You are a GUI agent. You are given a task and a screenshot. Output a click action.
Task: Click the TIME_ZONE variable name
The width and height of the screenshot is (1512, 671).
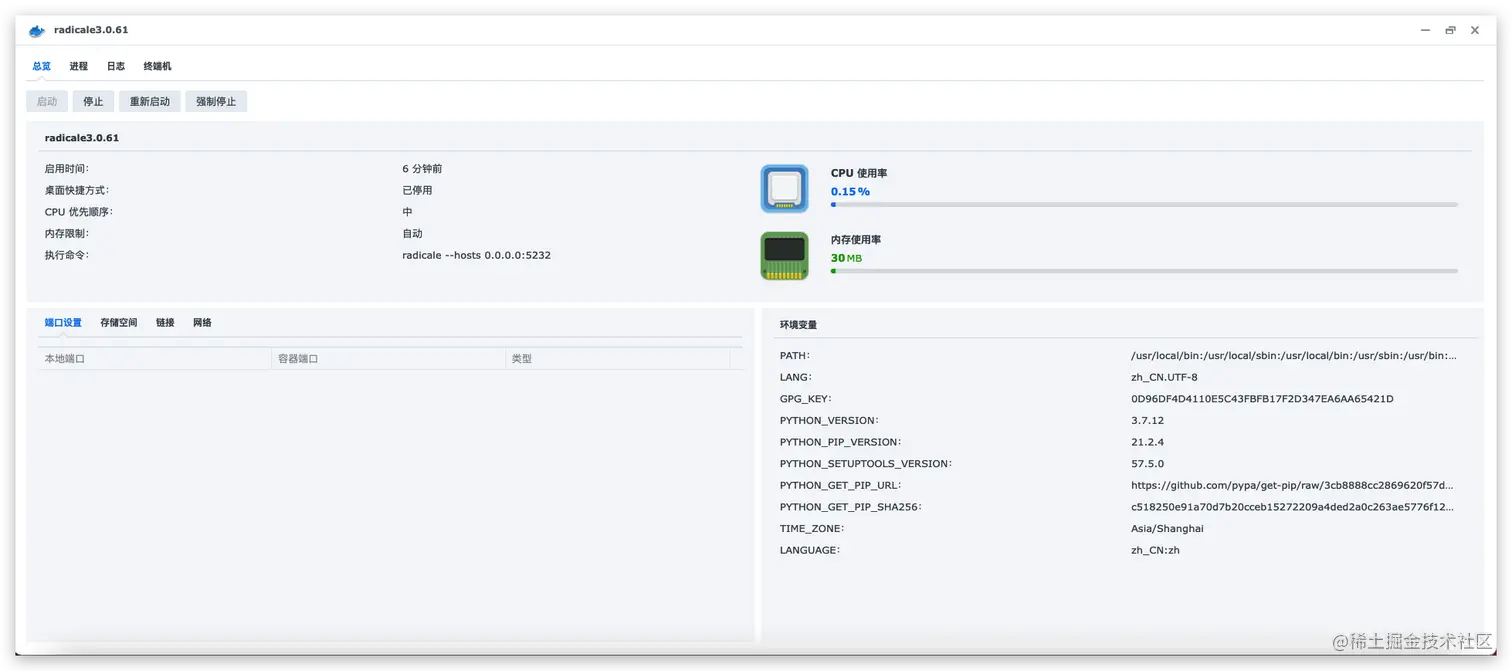click(x=812, y=528)
